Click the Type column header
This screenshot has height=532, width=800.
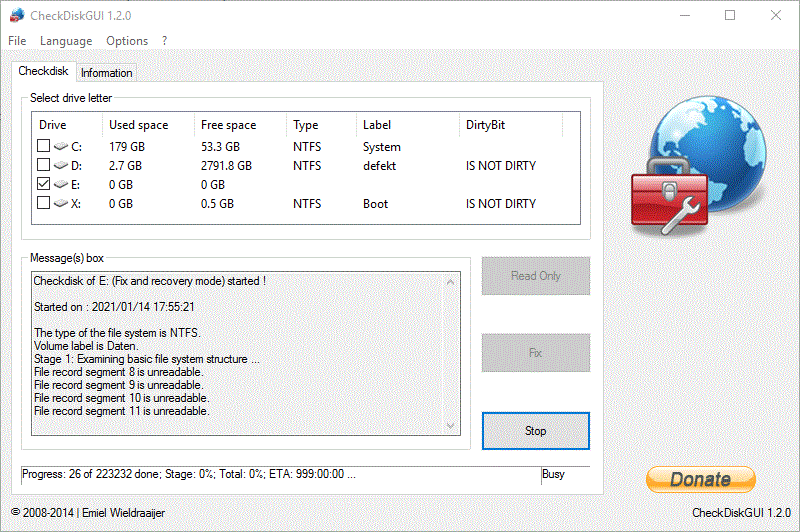click(321, 125)
